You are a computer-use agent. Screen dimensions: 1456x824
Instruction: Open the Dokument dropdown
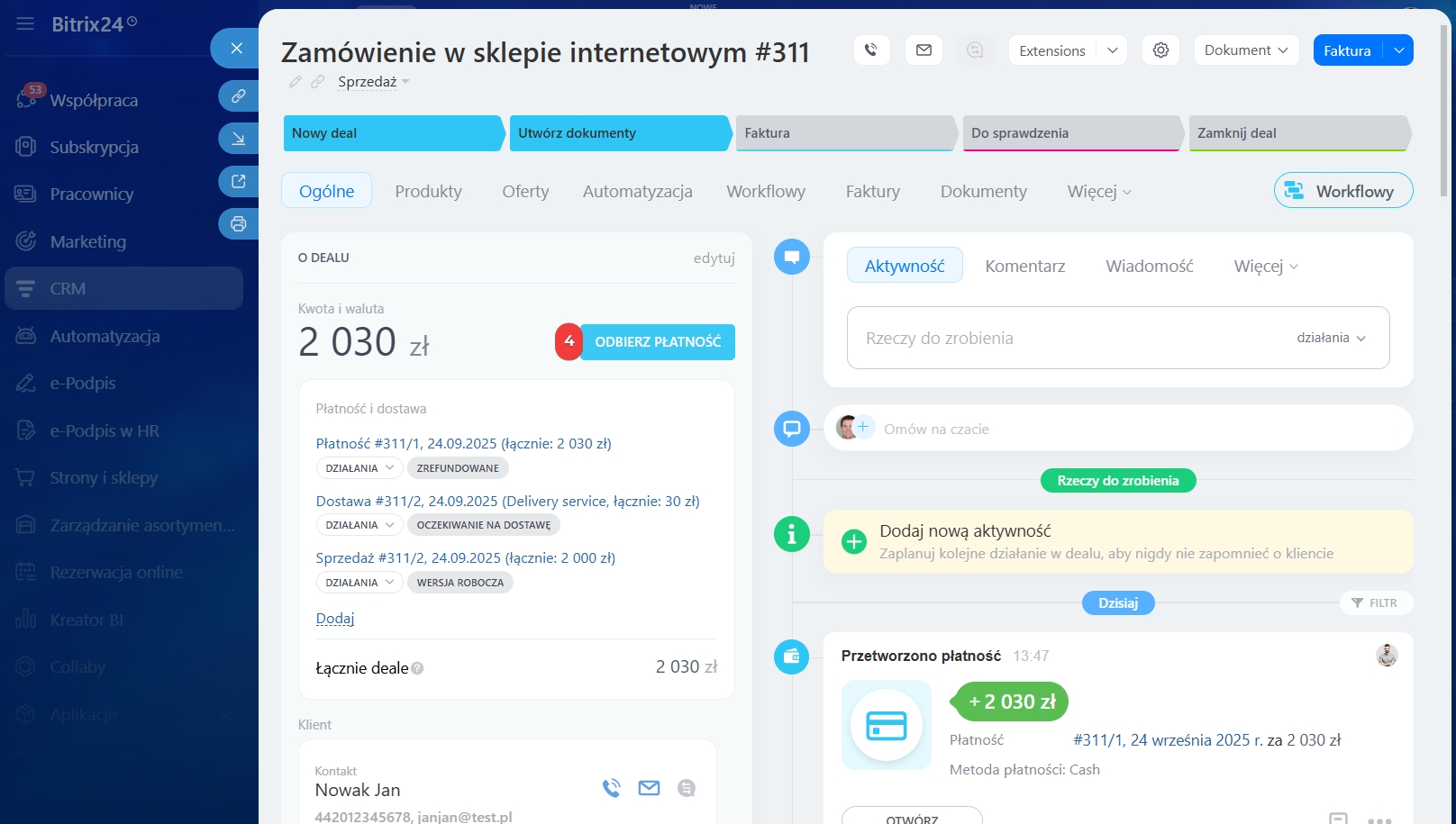click(x=1246, y=50)
